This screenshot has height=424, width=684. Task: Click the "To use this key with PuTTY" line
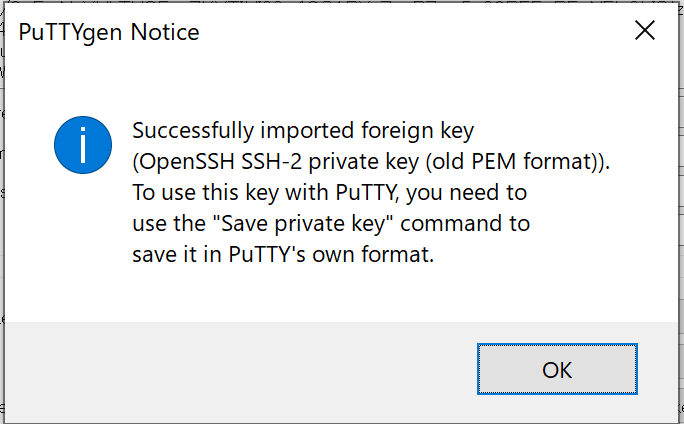(329, 192)
